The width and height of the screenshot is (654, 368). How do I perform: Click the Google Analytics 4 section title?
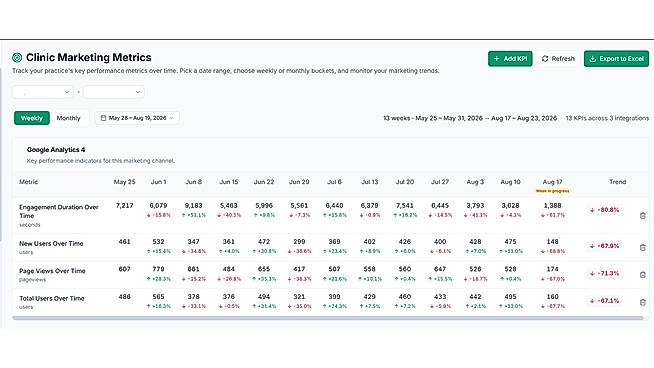click(x=56, y=150)
